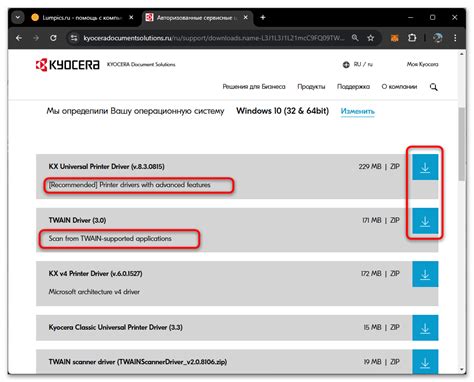The height and width of the screenshot is (382, 474).
Task: Download TWAIN scanner driver zip
Action: 425,362
